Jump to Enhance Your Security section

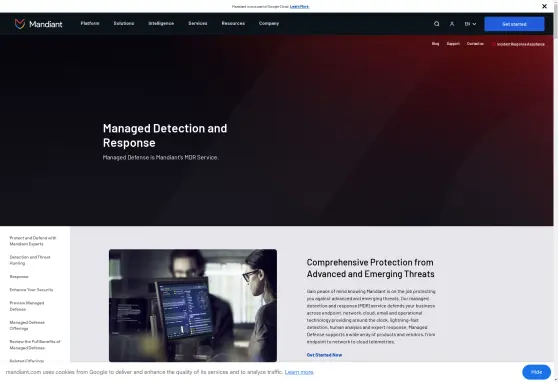pyautogui.click(x=31, y=289)
